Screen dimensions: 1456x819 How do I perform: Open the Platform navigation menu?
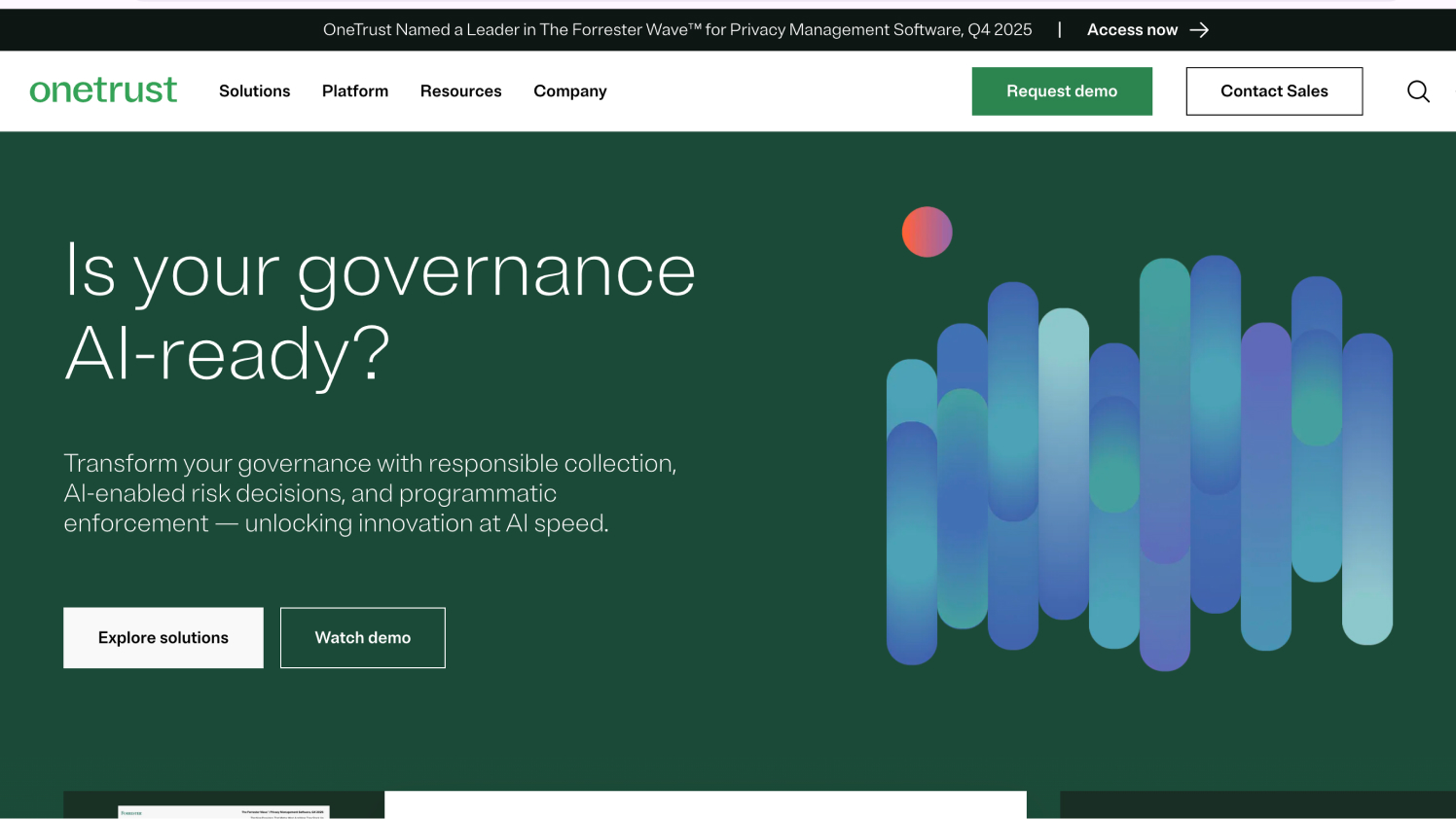[354, 90]
